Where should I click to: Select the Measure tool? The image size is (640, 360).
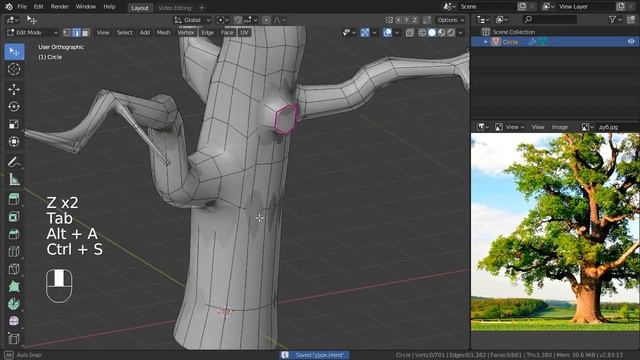pyautogui.click(x=14, y=179)
